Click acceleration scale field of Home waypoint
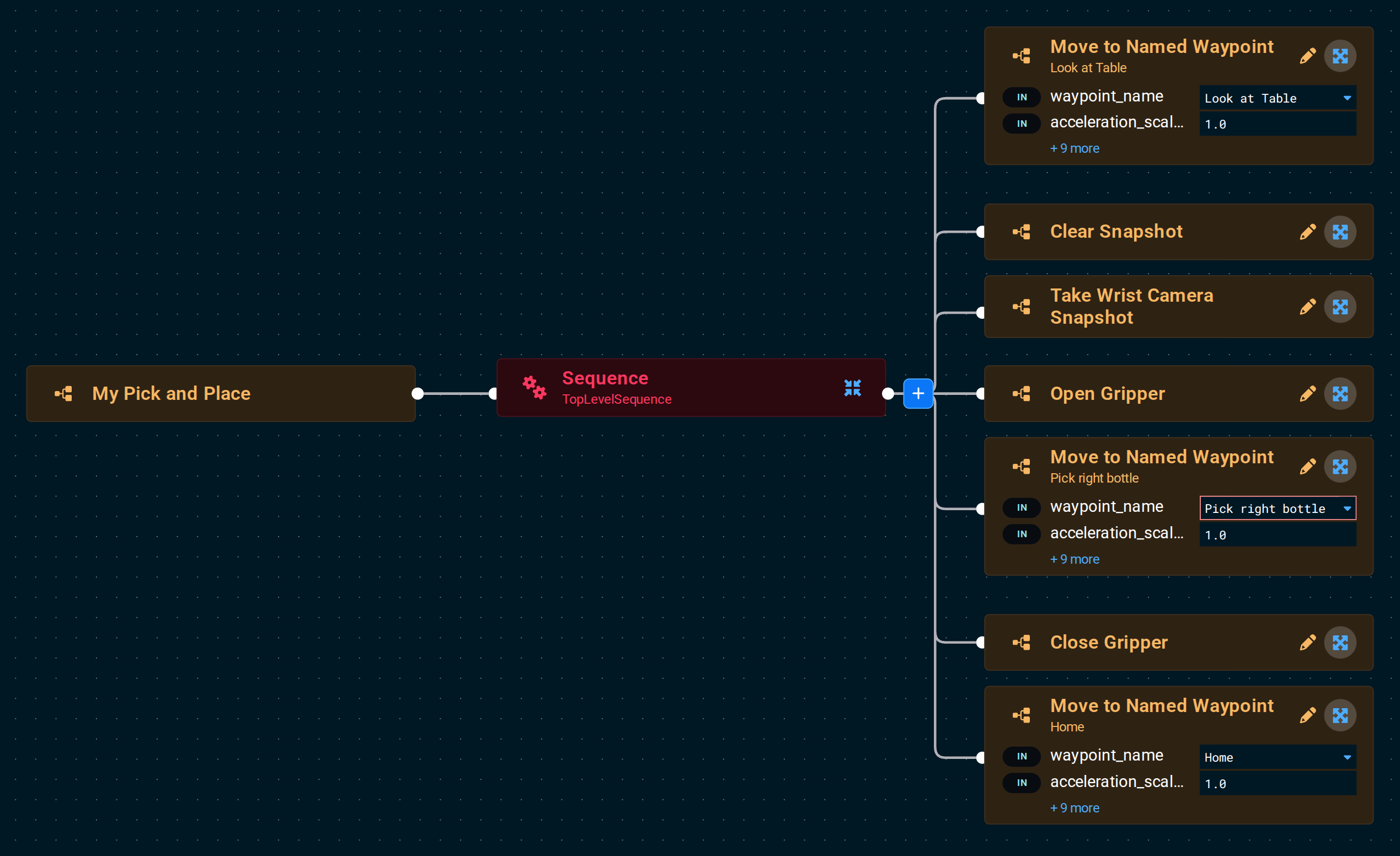Viewport: 1400px width, 856px height. click(1278, 783)
